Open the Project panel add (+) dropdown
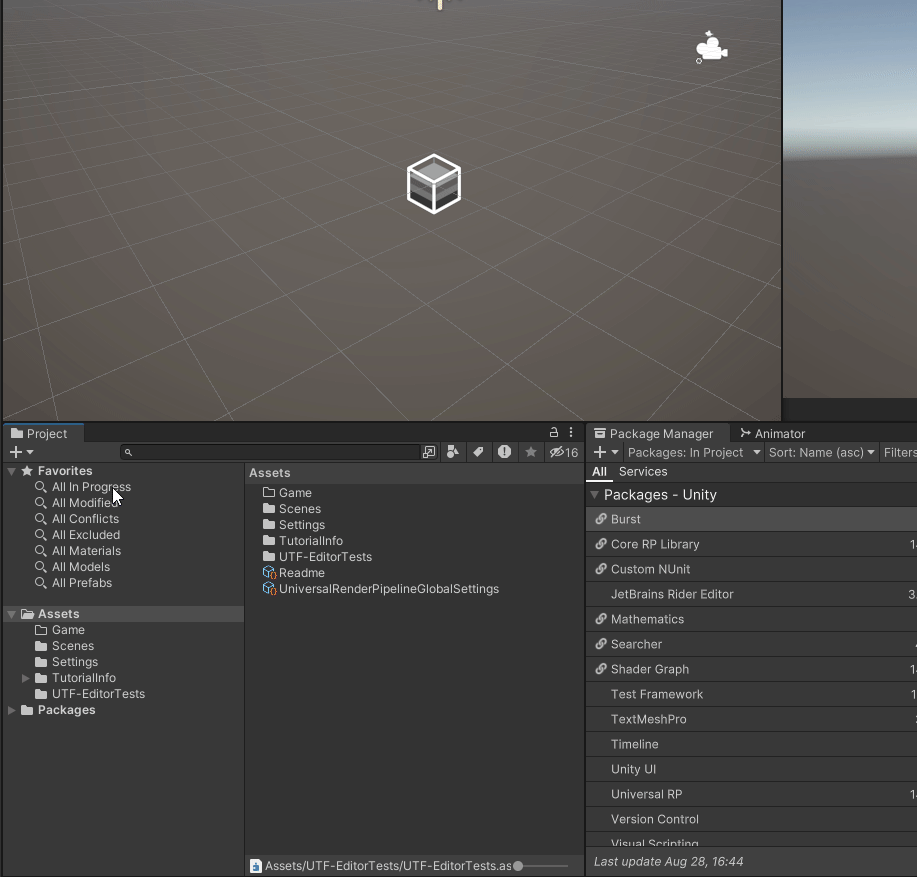 [x=22, y=452]
